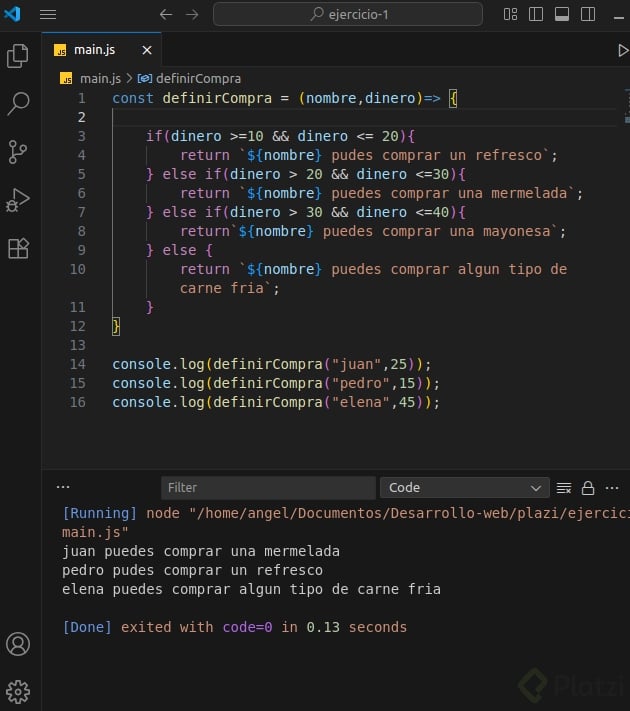
Task: Open the Run and Debug view
Action: point(18,200)
